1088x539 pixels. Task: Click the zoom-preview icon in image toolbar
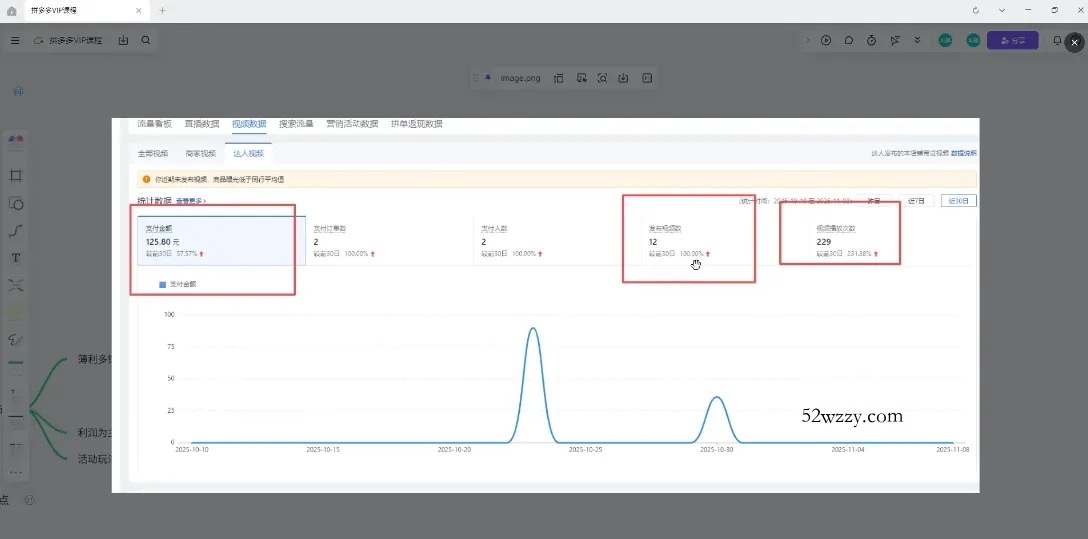click(602, 78)
